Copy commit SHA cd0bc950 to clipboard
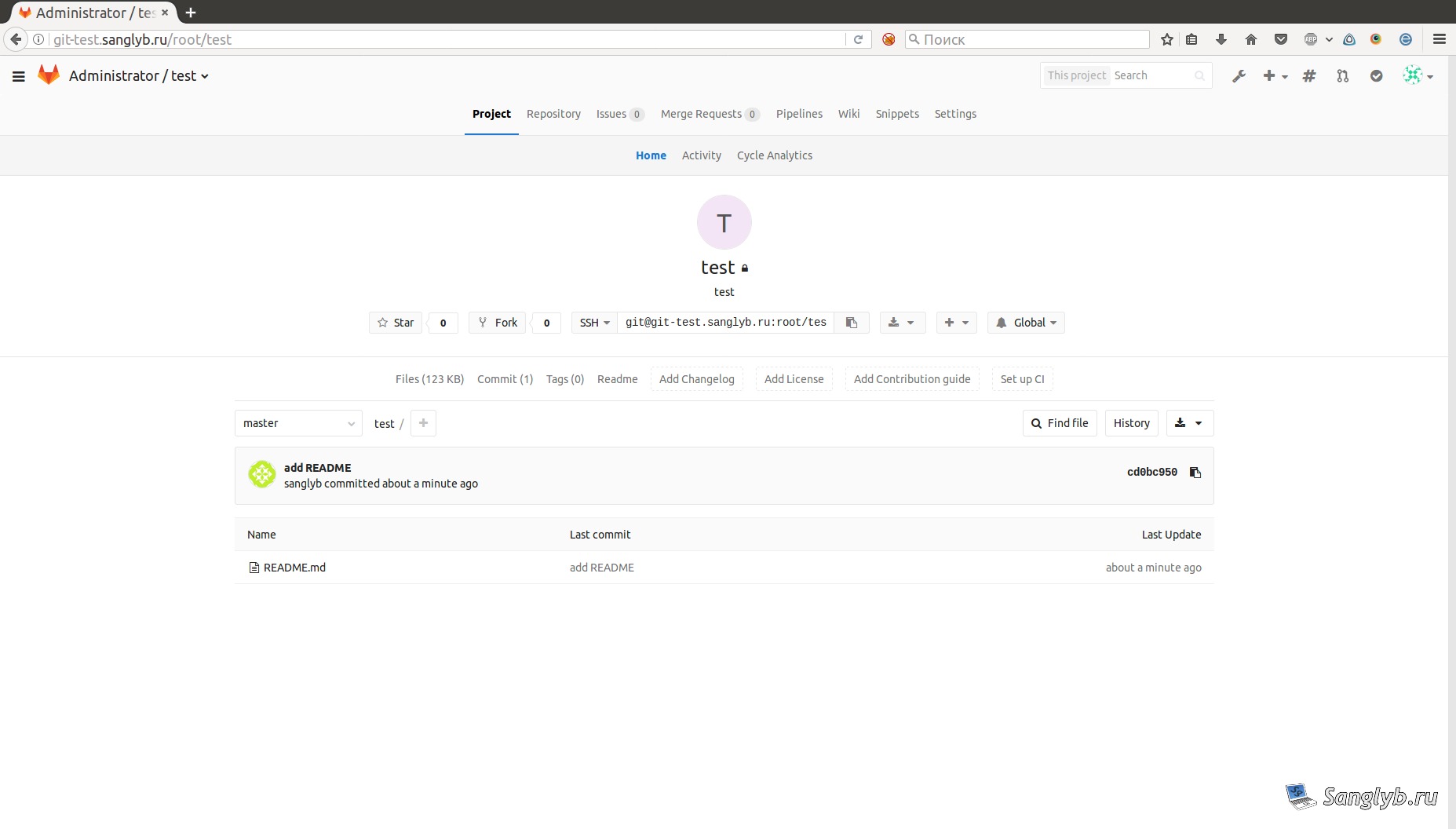The height and width of the screenshot is (829, 1456). (x=1195, y=473)
